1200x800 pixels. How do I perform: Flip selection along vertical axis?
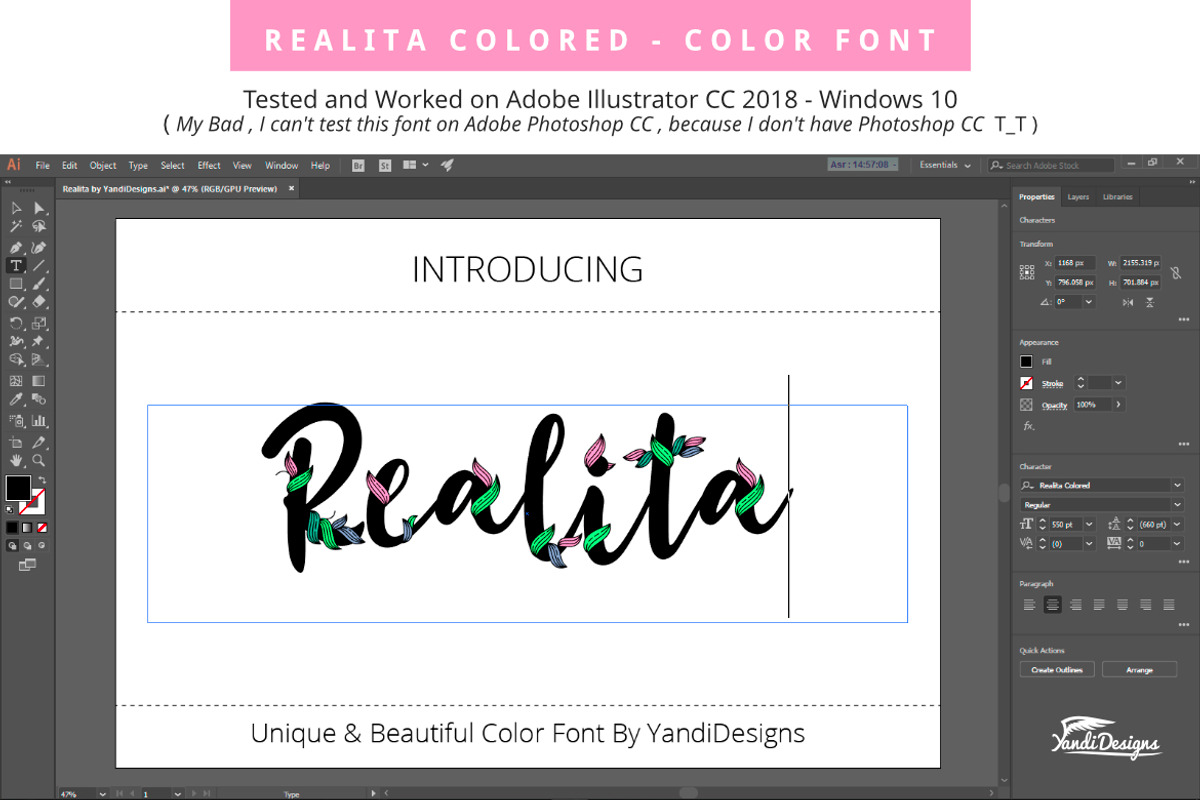click(1150, 302)
